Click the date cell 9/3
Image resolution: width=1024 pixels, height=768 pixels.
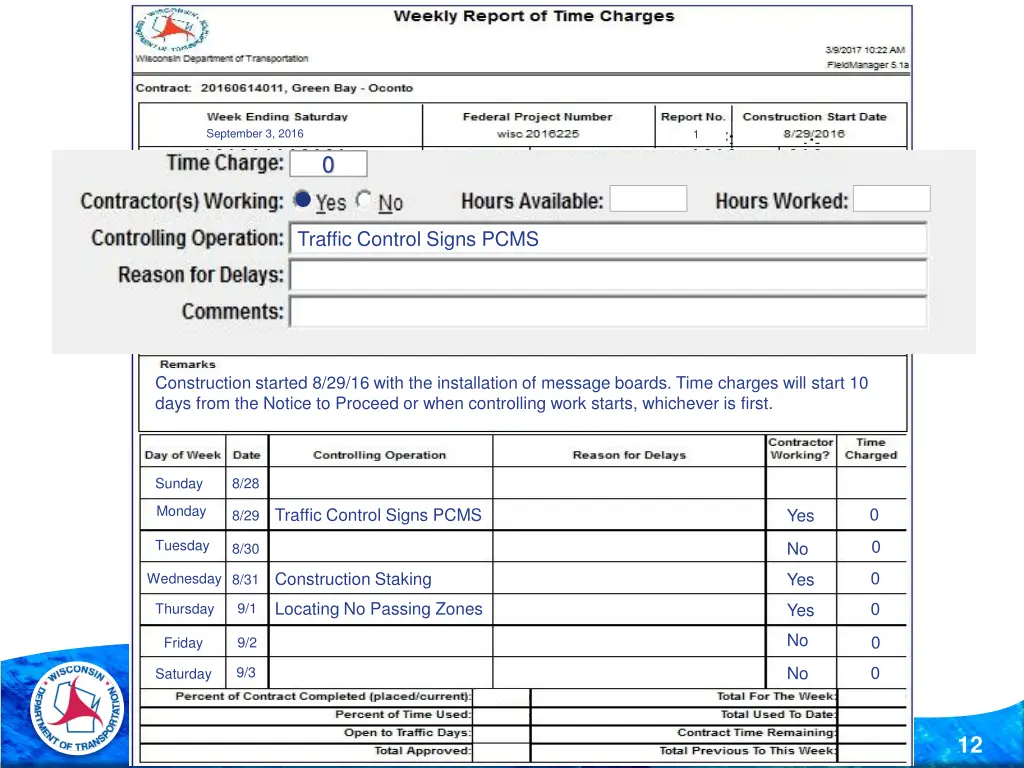pyautogui.click(x=246, y=673)
